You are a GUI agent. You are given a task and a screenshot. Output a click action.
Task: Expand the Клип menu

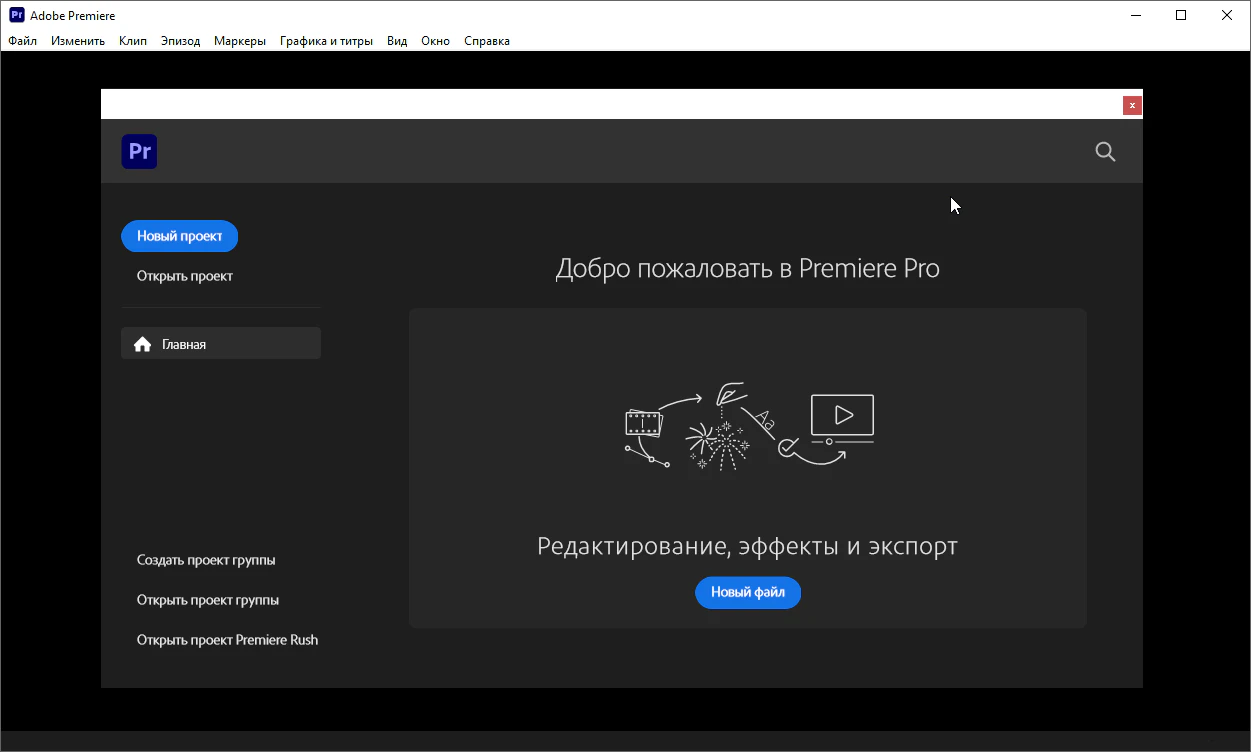click(132, 41)
